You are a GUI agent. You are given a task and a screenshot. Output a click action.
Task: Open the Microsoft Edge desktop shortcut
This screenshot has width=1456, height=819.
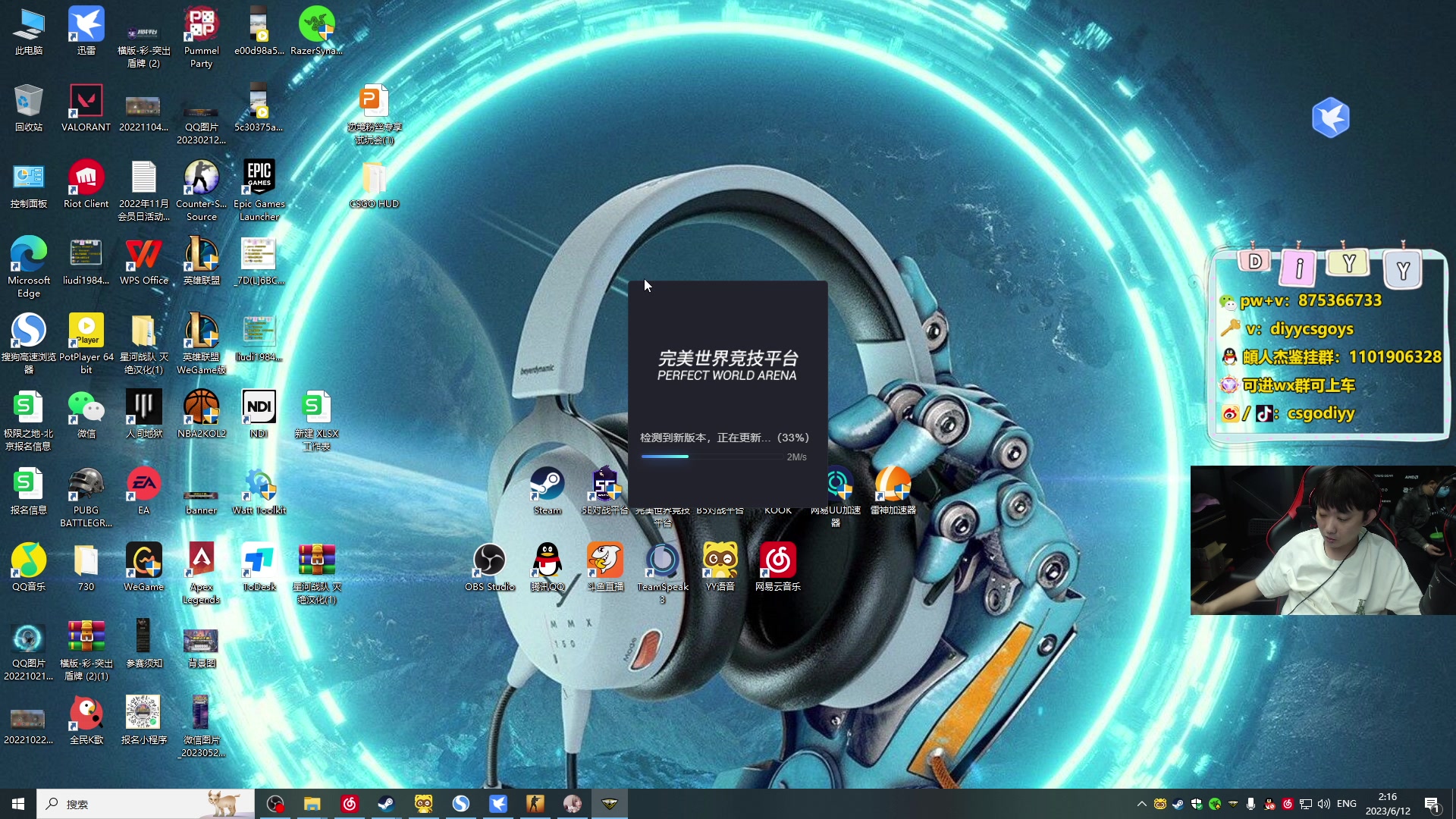click(29, 268)
